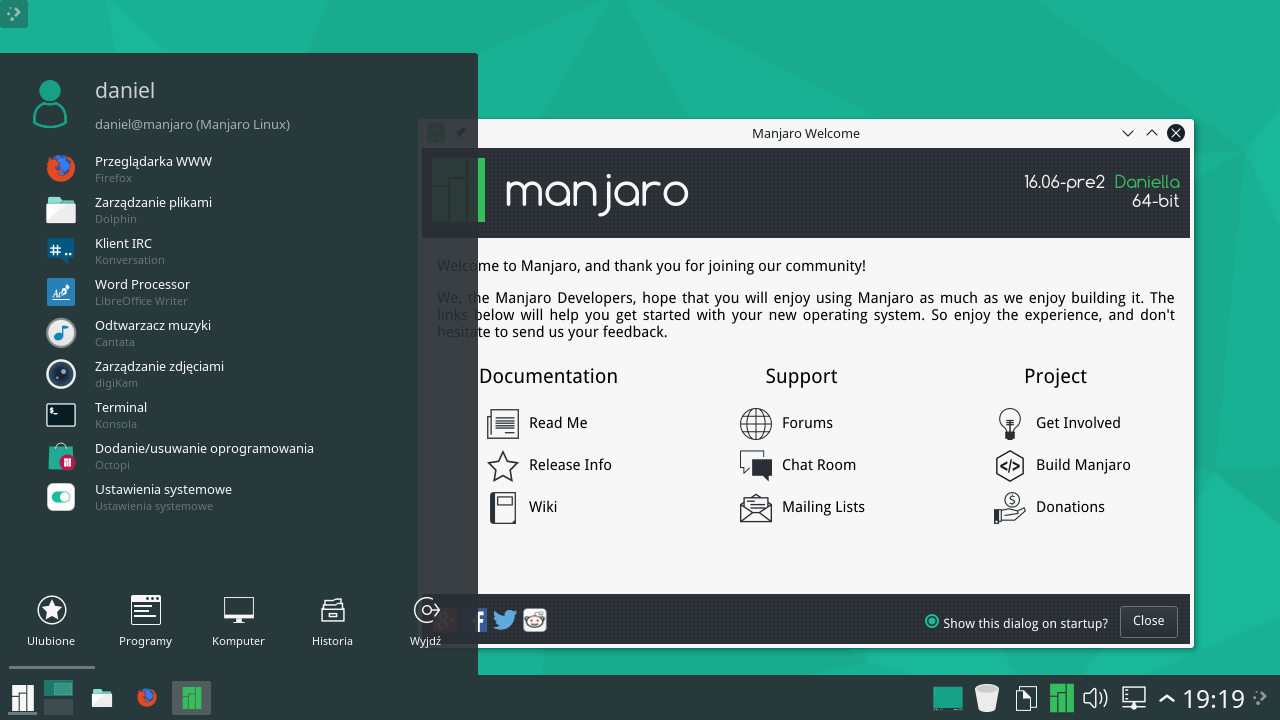The height and width of the screenshot is (720, 1280).
Task: Open the Chat Room icon
Action: 755,465
